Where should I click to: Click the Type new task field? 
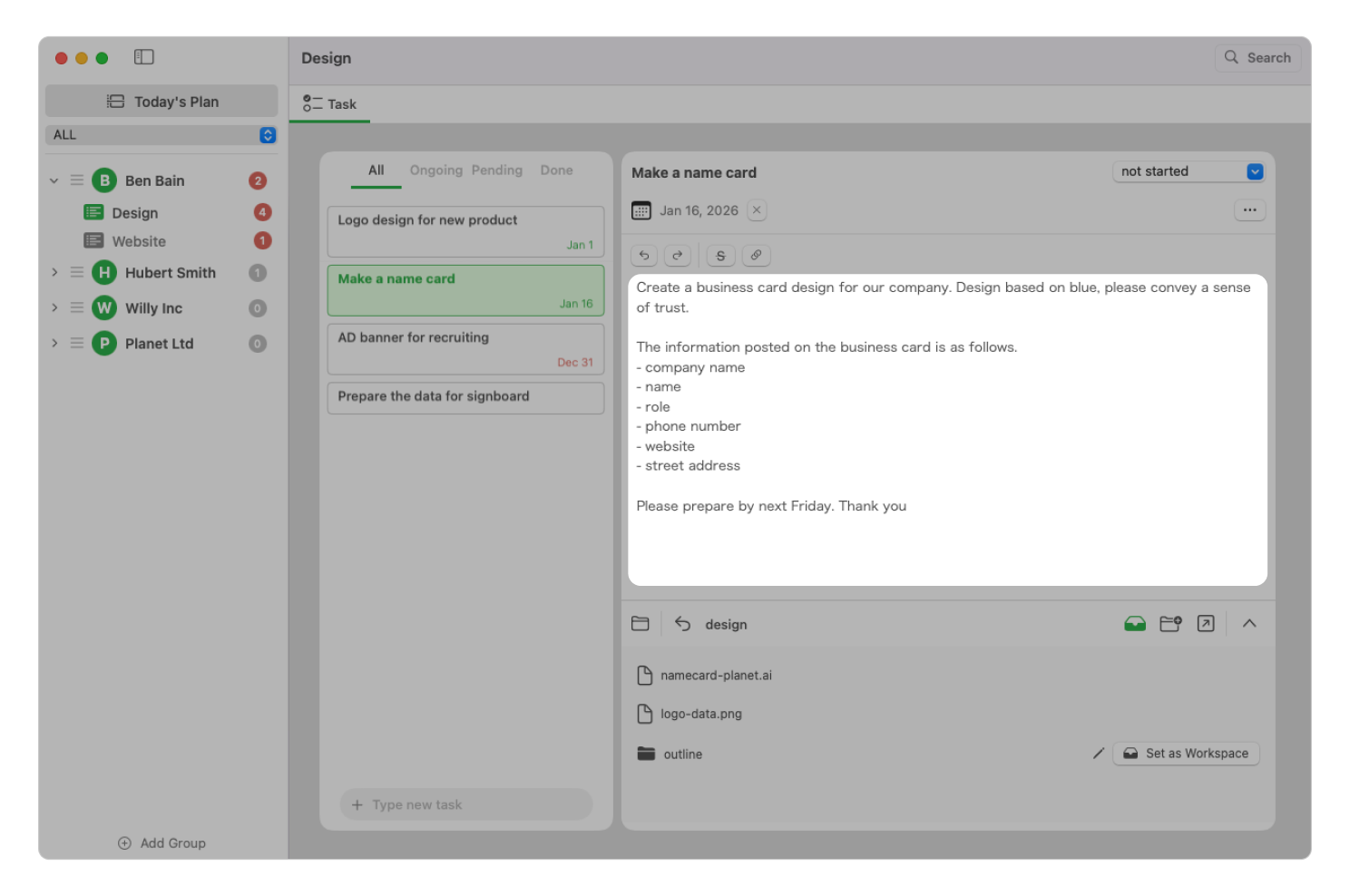coord(466,804)
